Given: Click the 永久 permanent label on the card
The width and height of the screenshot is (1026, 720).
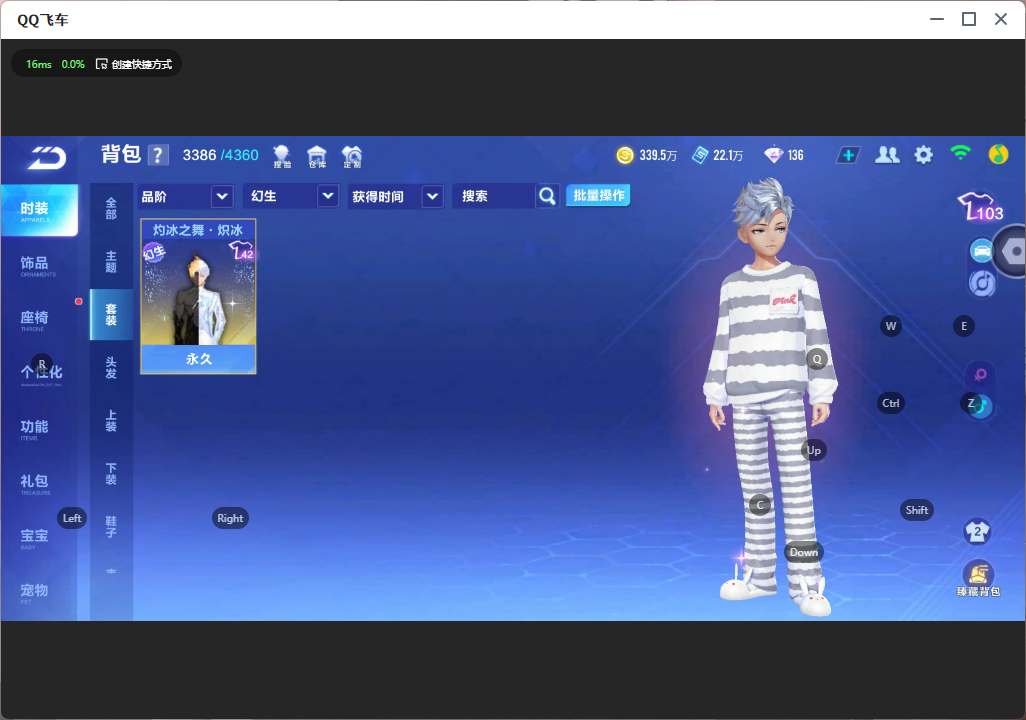Looking at the screenshot, I should click(x=198, y=359).
